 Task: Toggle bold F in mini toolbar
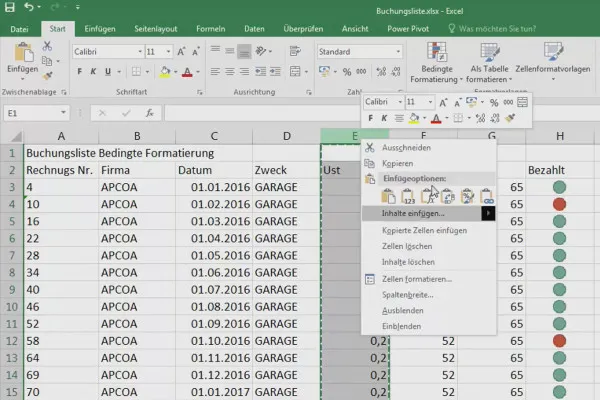pos(370,118)
